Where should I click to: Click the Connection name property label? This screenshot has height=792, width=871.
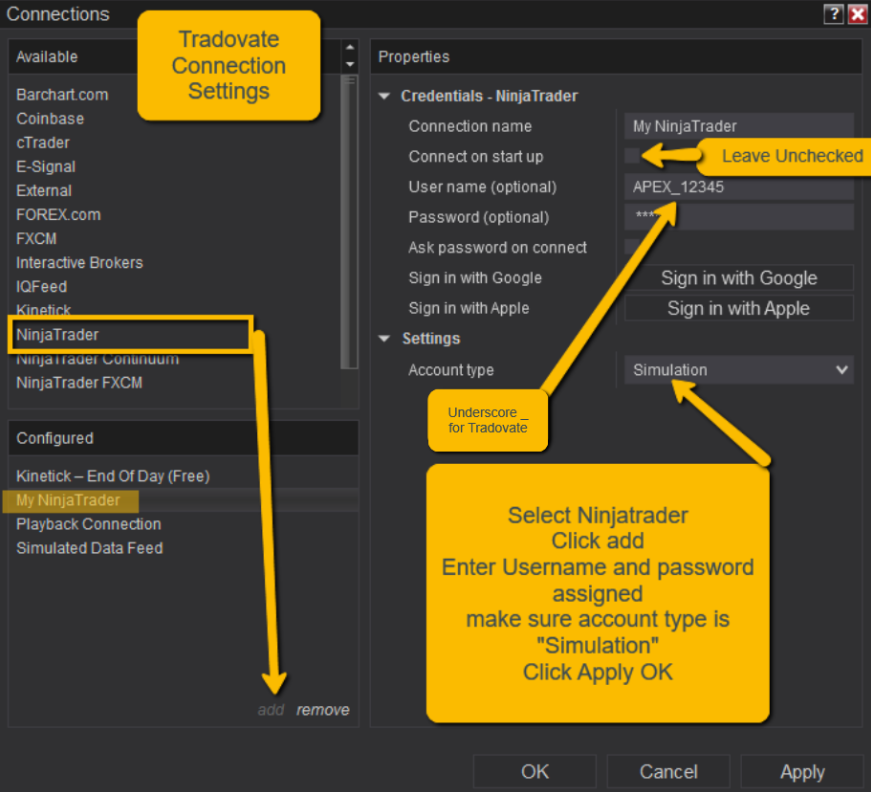click(470, 126)
